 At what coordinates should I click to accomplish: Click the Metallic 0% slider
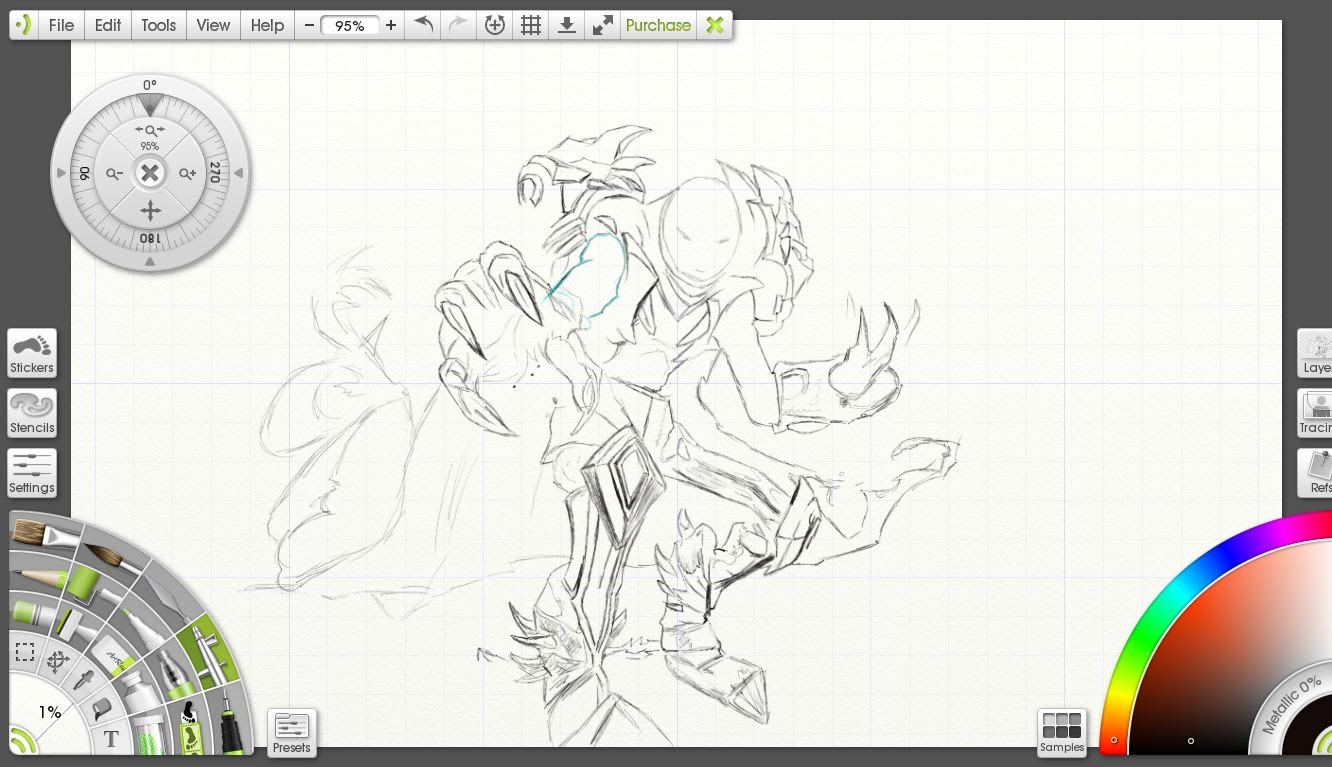[x=1292, y=704]
